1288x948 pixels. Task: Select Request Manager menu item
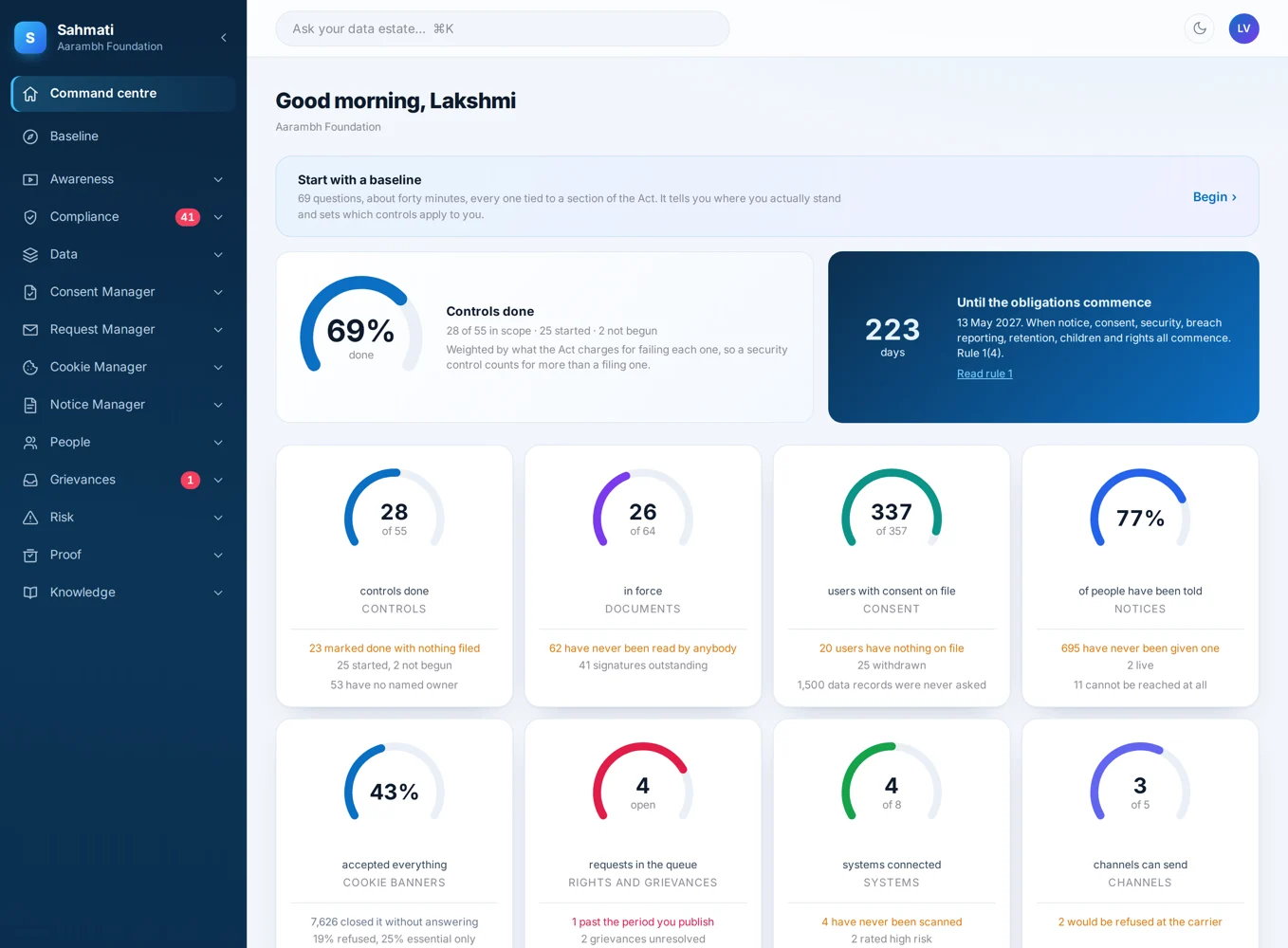point(123,330)
